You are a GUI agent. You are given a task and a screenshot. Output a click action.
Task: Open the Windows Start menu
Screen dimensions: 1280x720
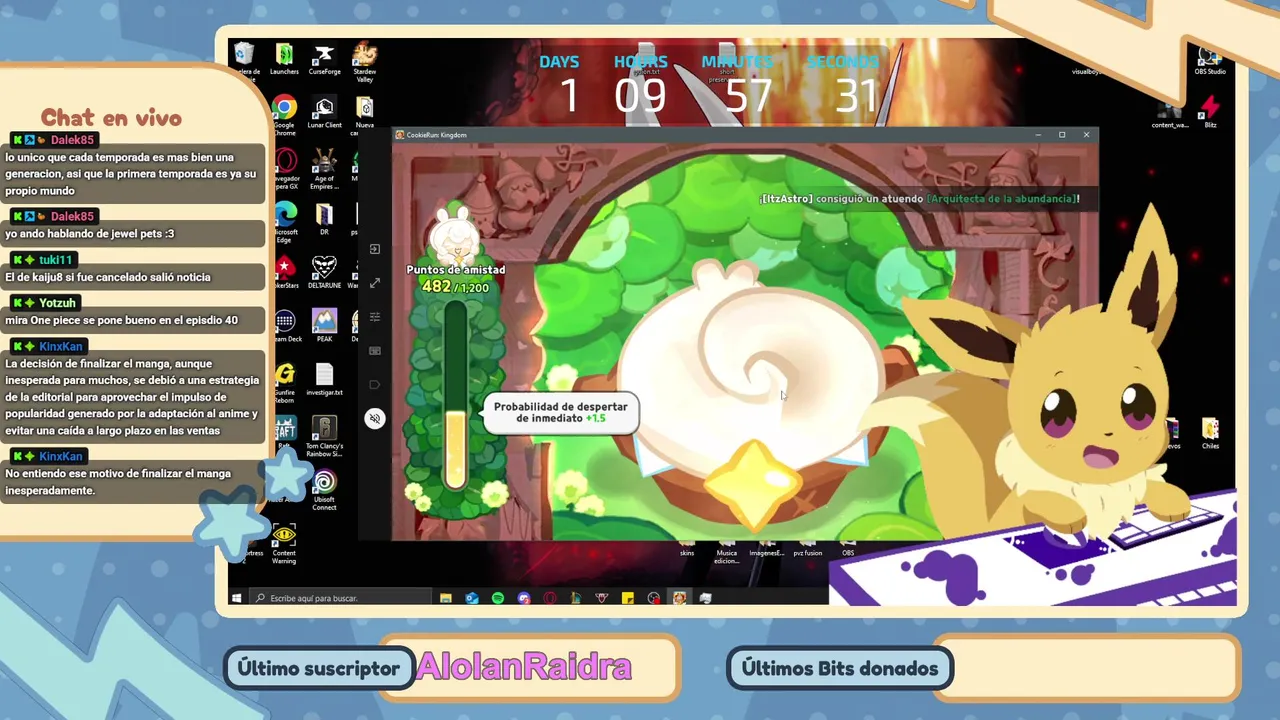point(237,598)
